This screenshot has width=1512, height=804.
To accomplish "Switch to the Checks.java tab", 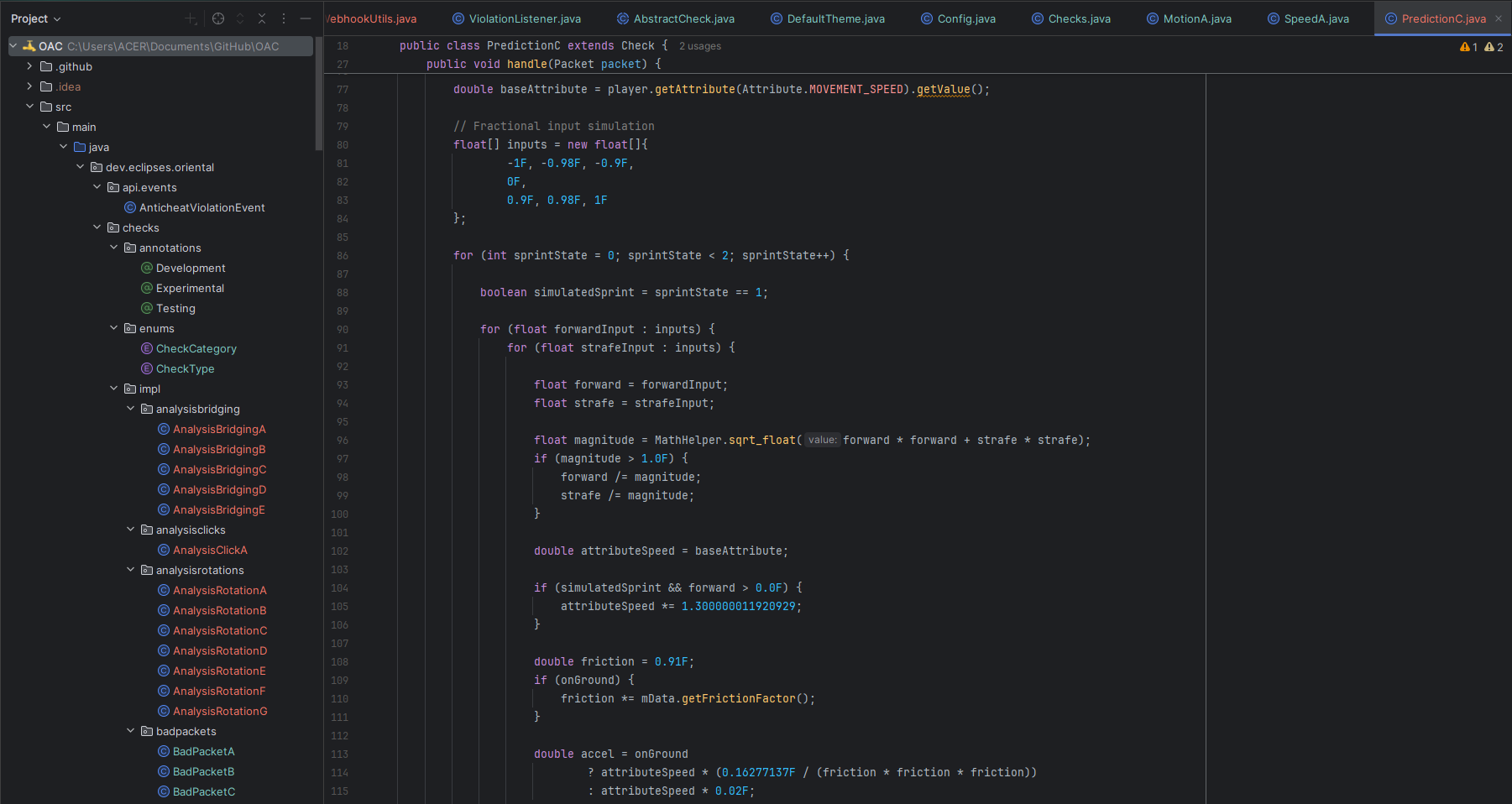I will coord(1071,18).
